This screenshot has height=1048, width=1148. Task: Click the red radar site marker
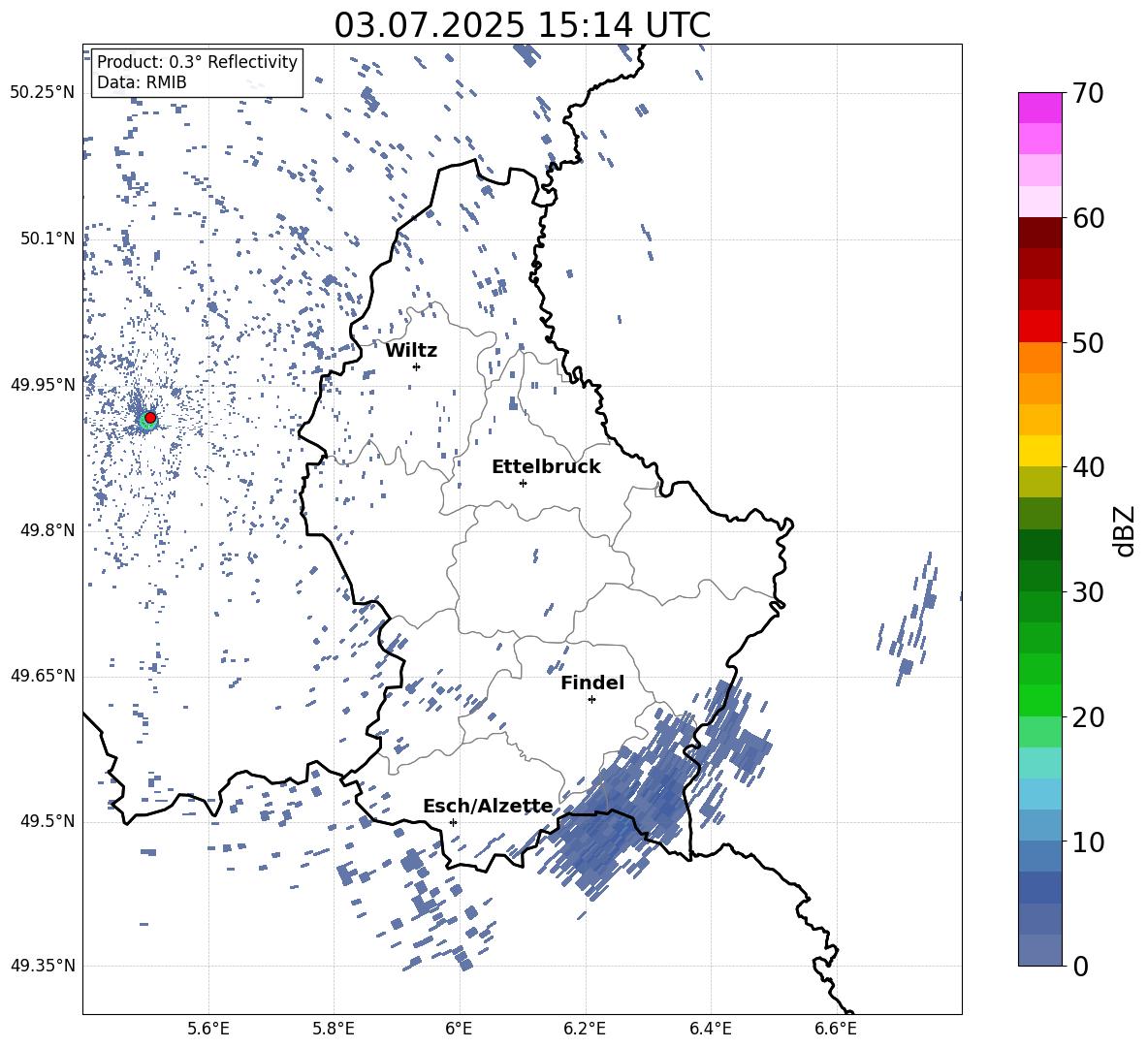pos(150,418)
